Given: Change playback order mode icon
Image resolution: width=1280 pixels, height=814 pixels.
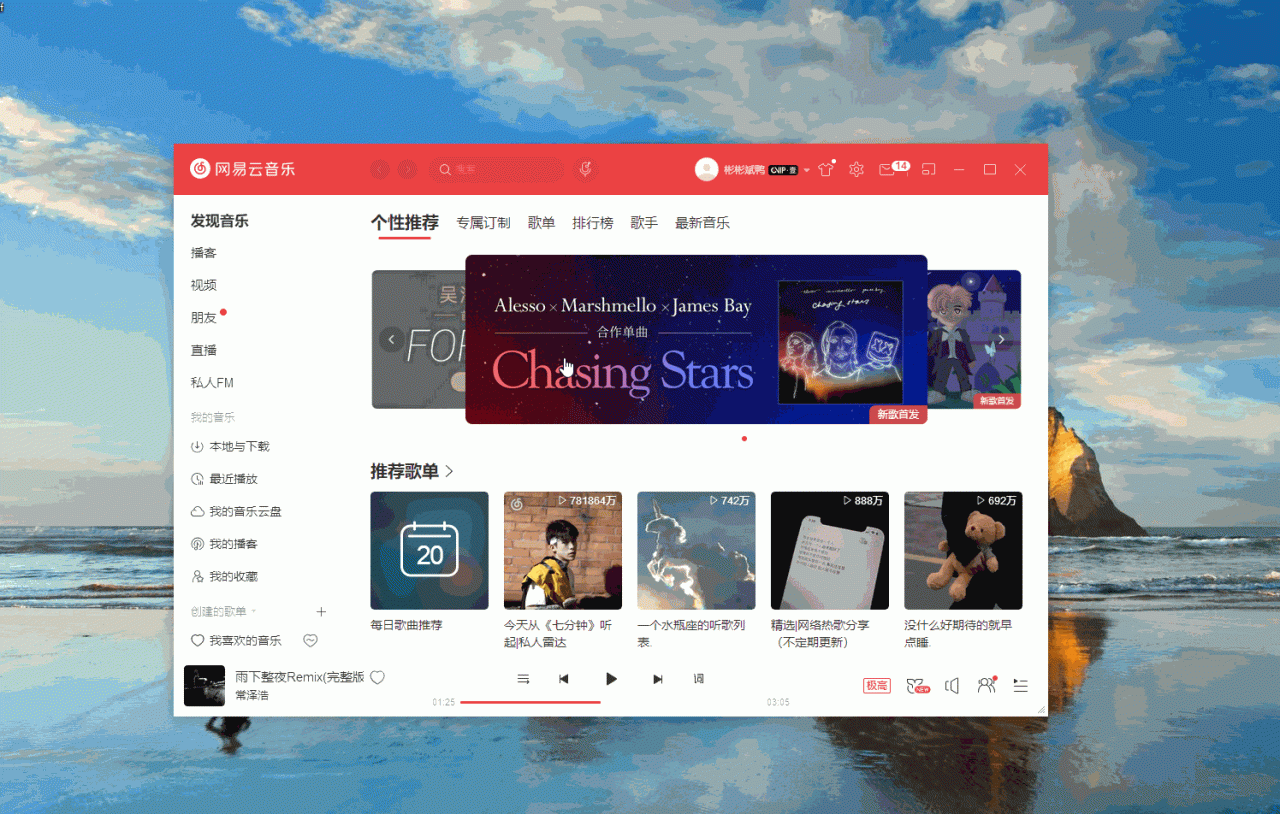Looking at the screenshot, I should [523, 679].
